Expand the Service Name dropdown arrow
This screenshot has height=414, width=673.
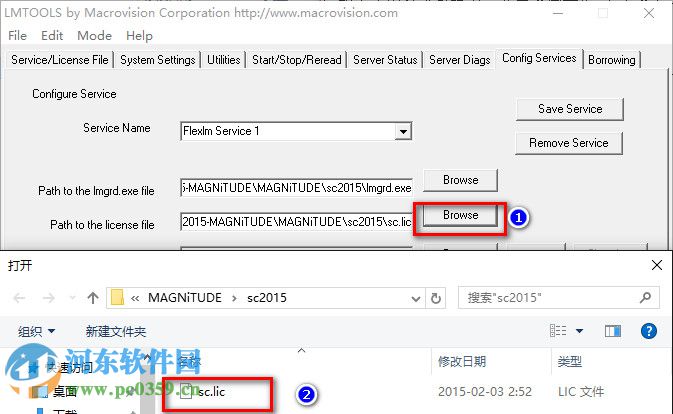pos(403,131)
